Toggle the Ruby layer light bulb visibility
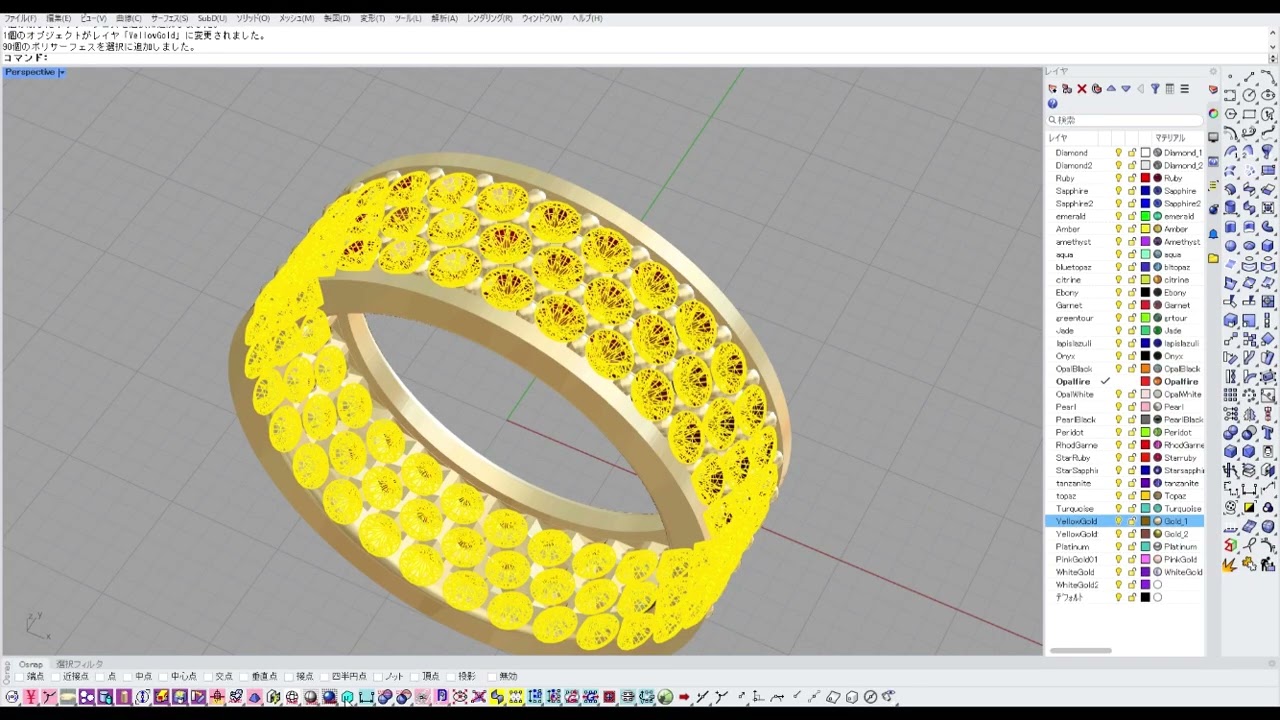 [x=1119, y=178]
